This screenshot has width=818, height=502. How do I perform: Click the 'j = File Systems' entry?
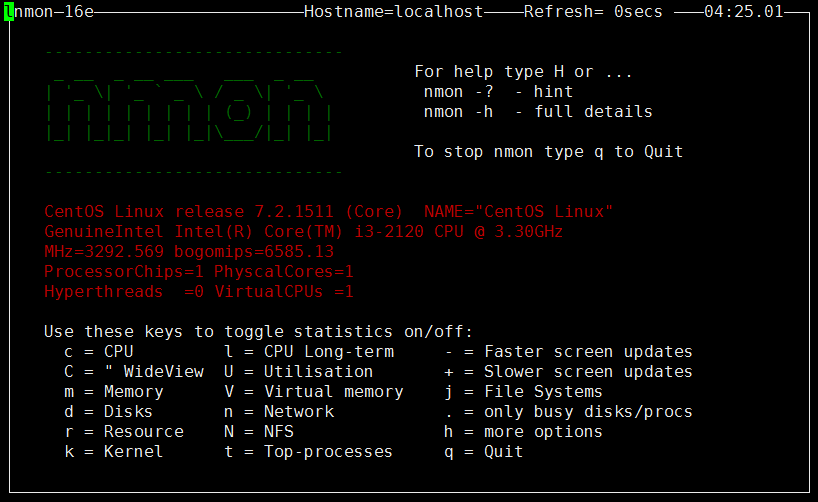point(523,392)
